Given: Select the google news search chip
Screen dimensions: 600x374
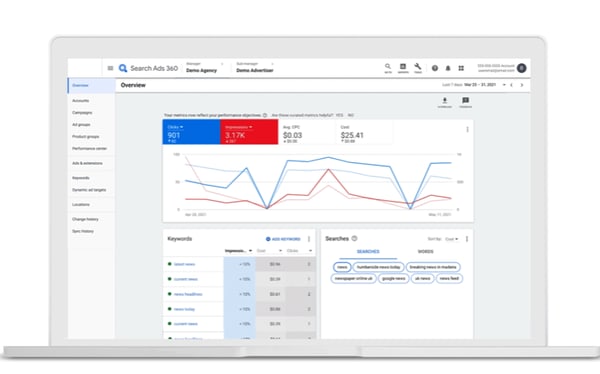Looking at the screenshot, I should [393, 278].
